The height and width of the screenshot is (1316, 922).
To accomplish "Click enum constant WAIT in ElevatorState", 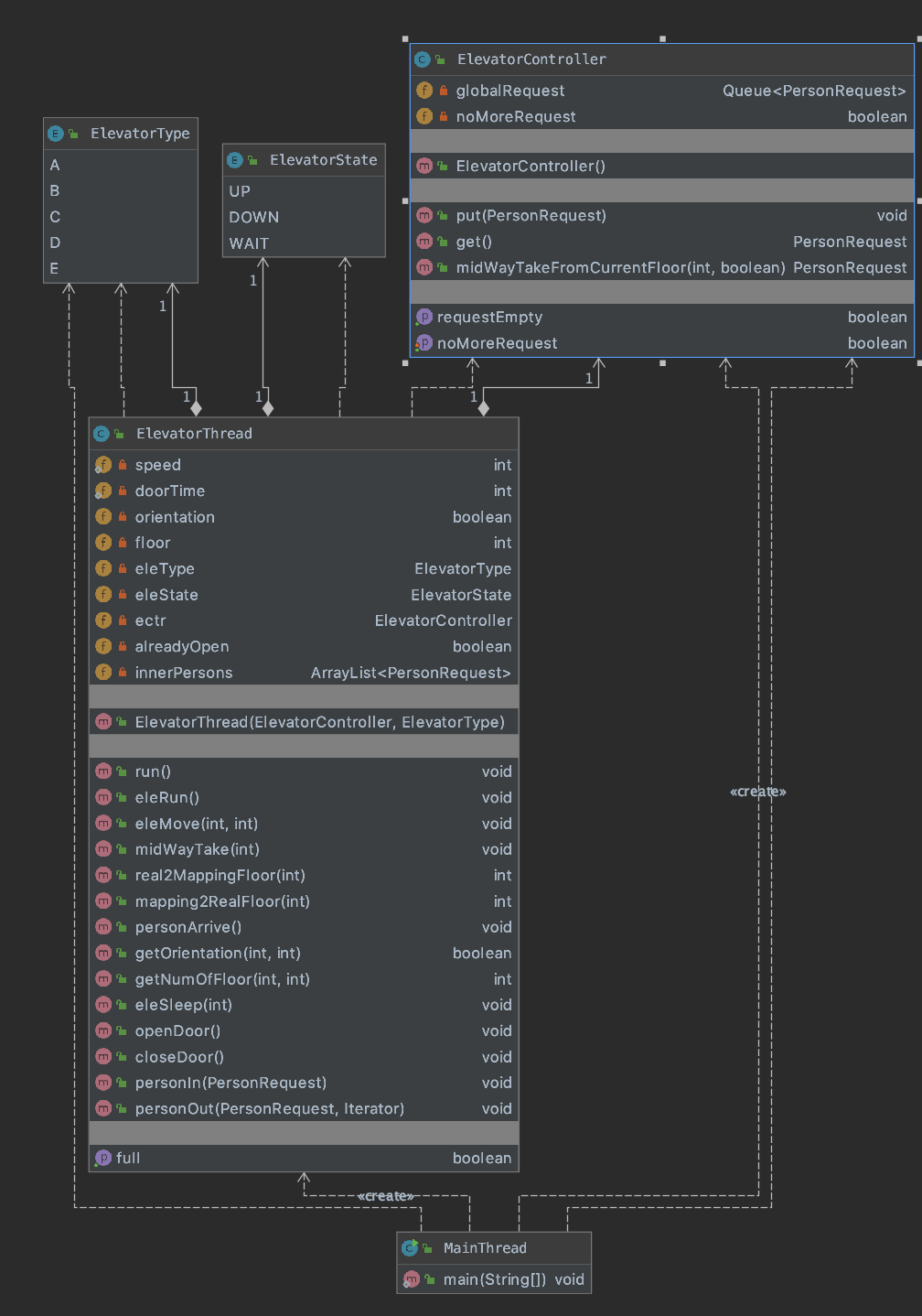I will pos(249,243).
